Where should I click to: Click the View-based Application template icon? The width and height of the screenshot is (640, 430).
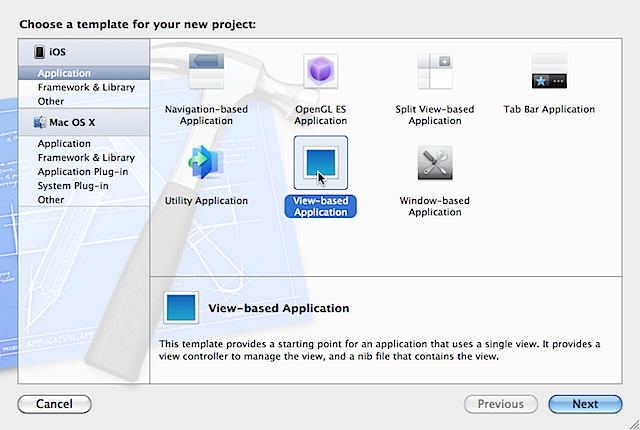(x=320, y=163)
